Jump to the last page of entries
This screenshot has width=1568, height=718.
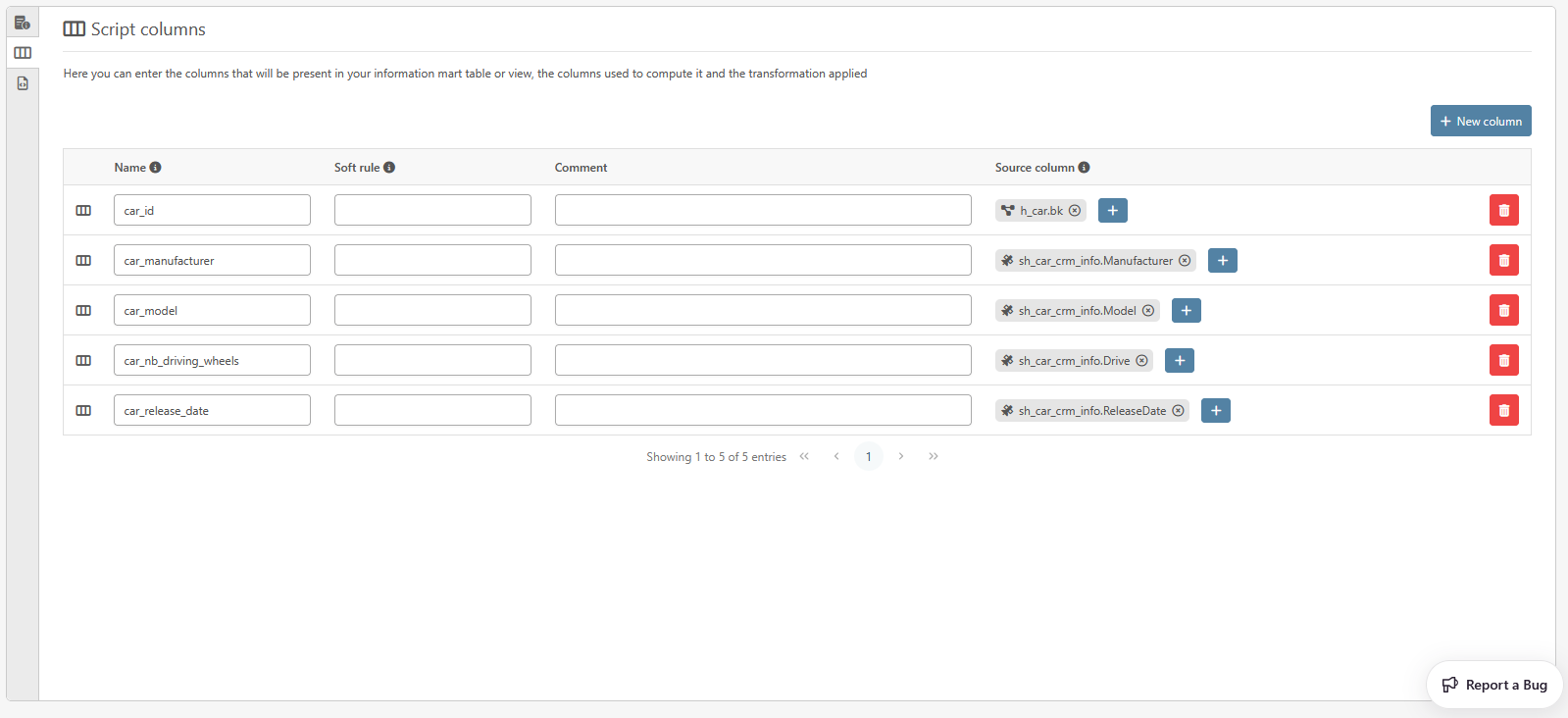(934, 456)
